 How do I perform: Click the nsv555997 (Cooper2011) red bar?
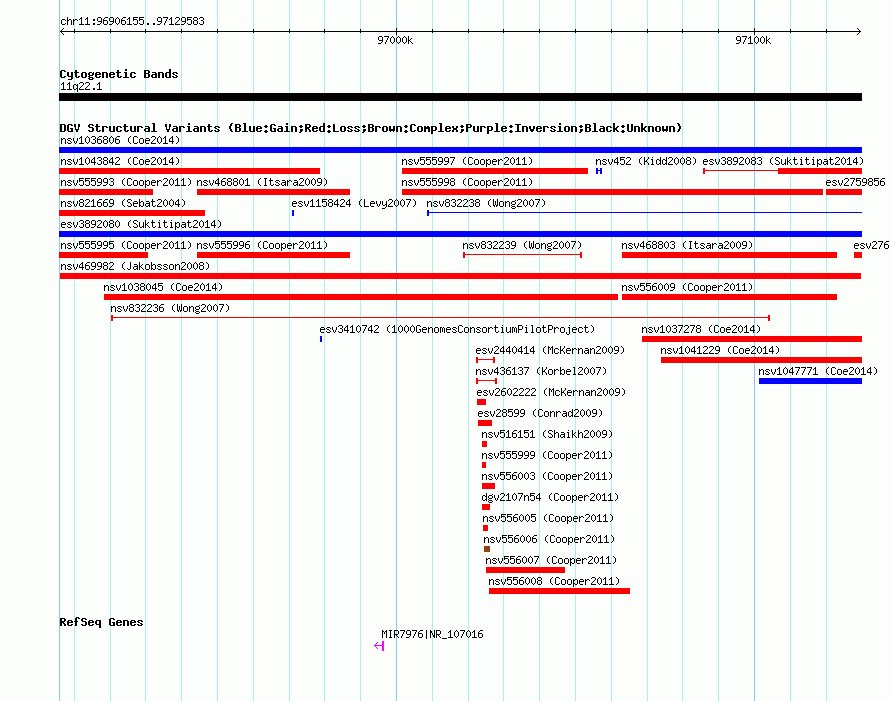pos(495,171)
